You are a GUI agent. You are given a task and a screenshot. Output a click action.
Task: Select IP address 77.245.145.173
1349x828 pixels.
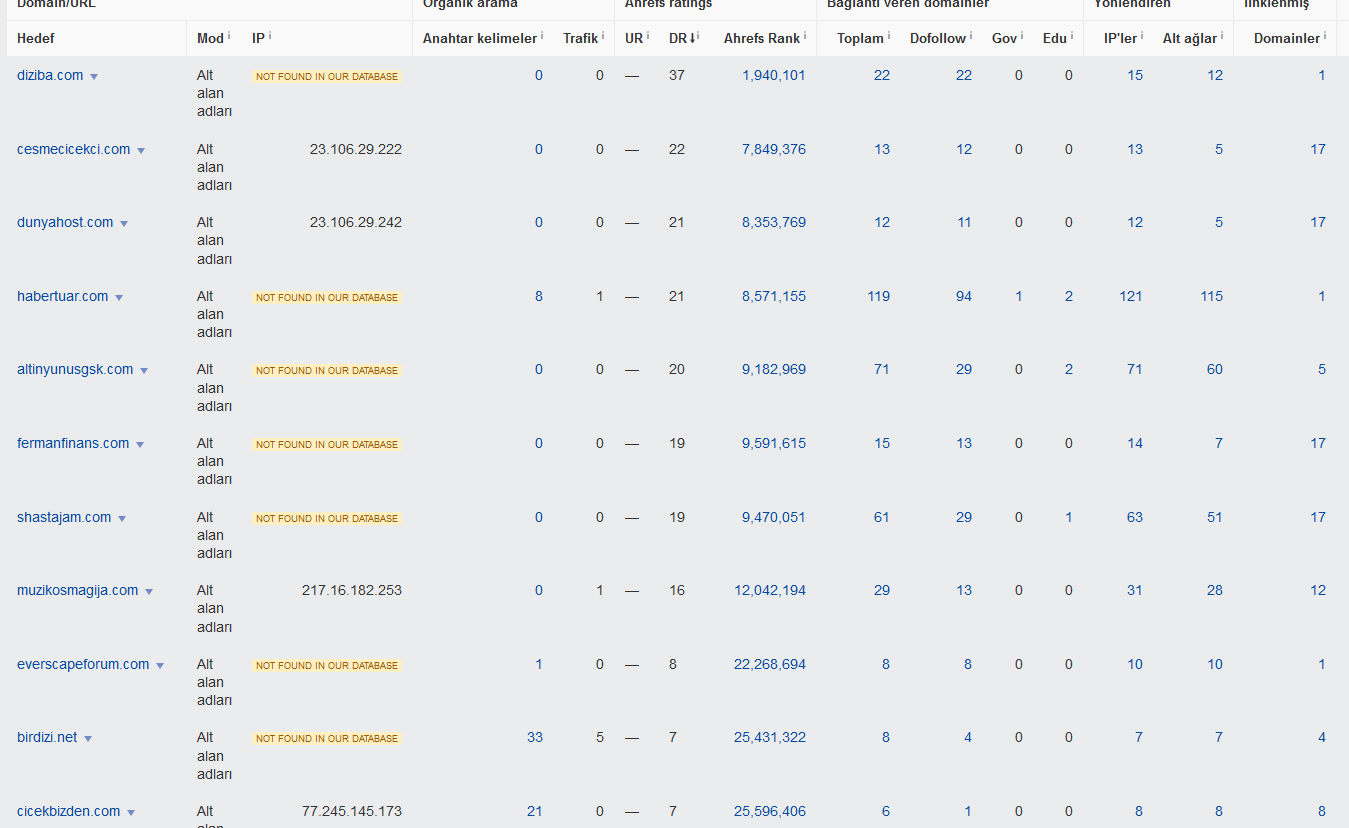click(352, 811)
